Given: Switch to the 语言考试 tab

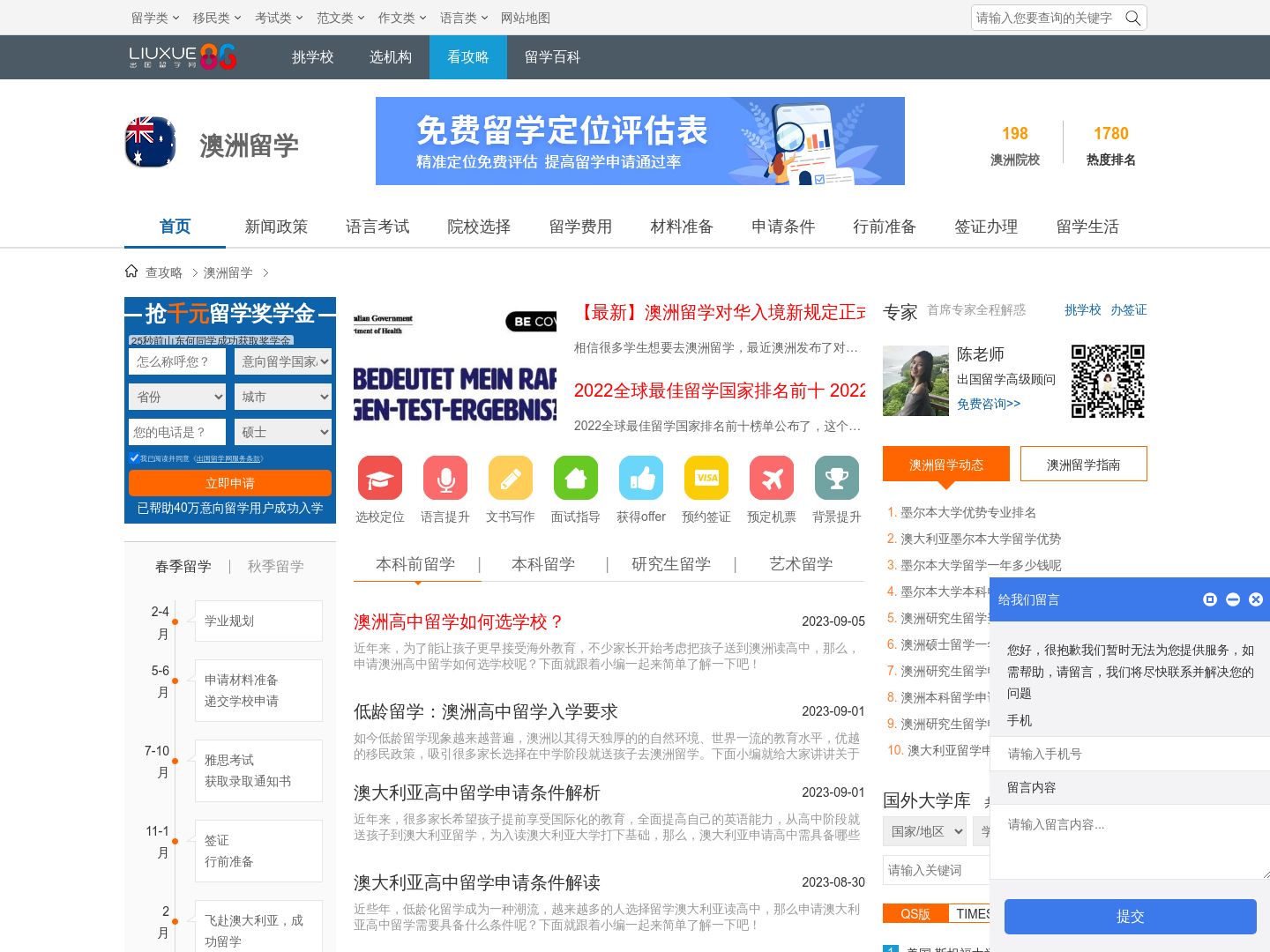Looking at the screenshot, I should tap(377, 227).
